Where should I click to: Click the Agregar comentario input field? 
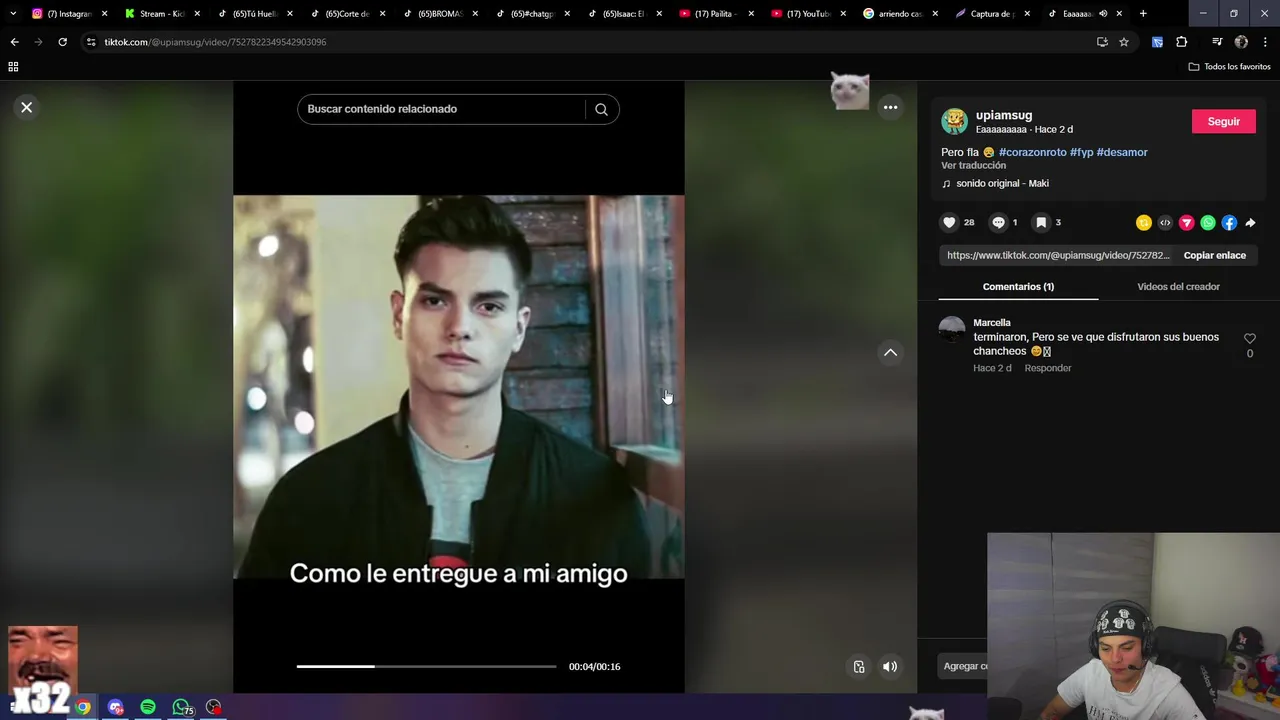tap(964, 666)
